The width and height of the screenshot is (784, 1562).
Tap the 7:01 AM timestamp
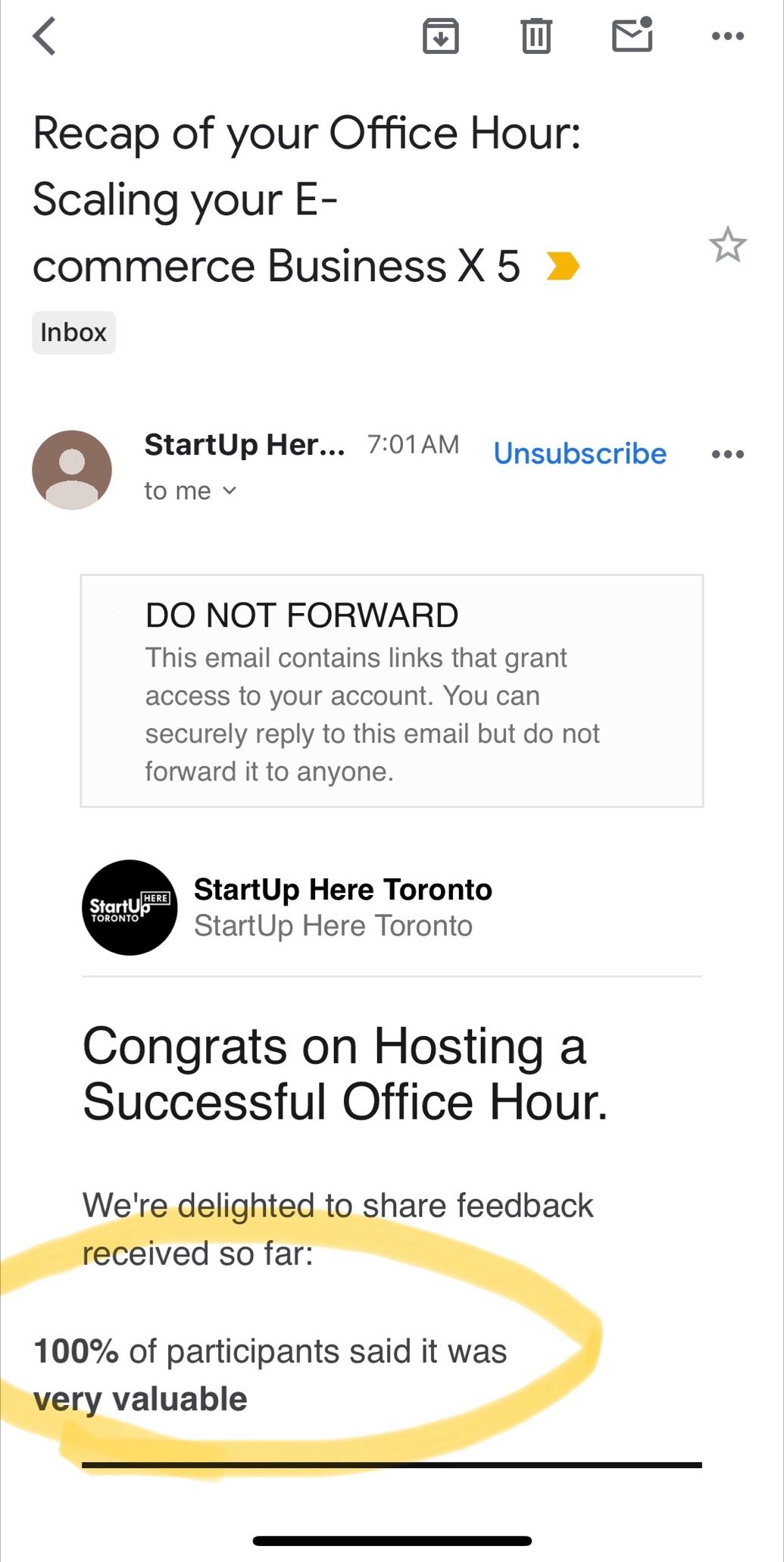413,445
